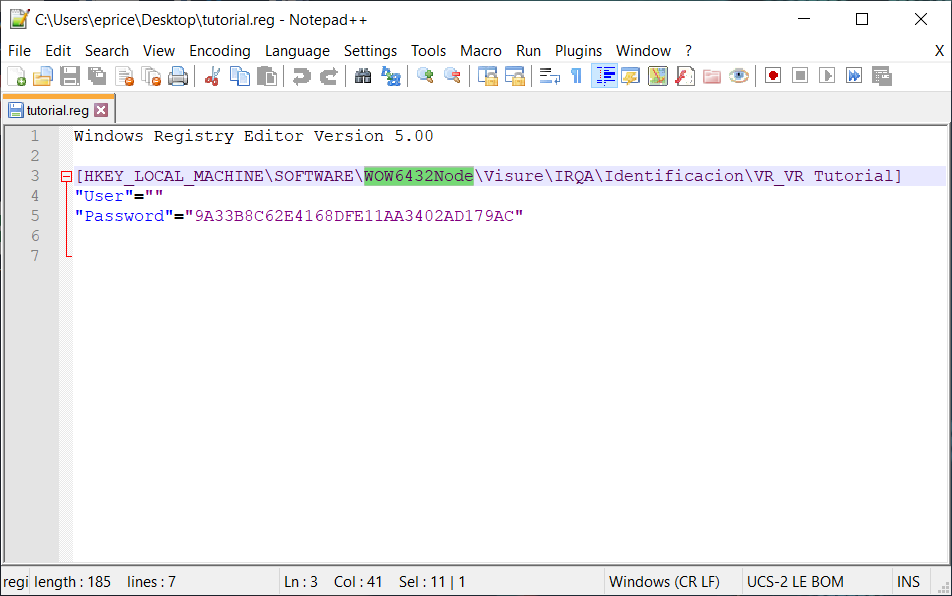
Task: Click 'UCS-2 LE BOM' encoding in status bar
Action: coord(795,582)
